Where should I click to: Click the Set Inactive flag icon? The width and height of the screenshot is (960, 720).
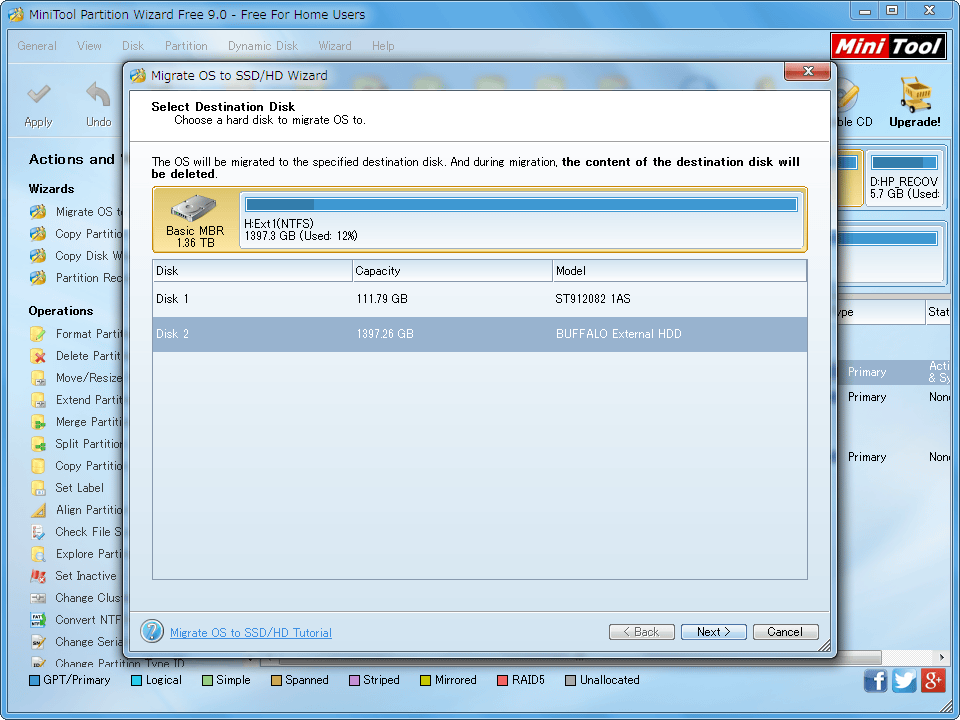38,576
